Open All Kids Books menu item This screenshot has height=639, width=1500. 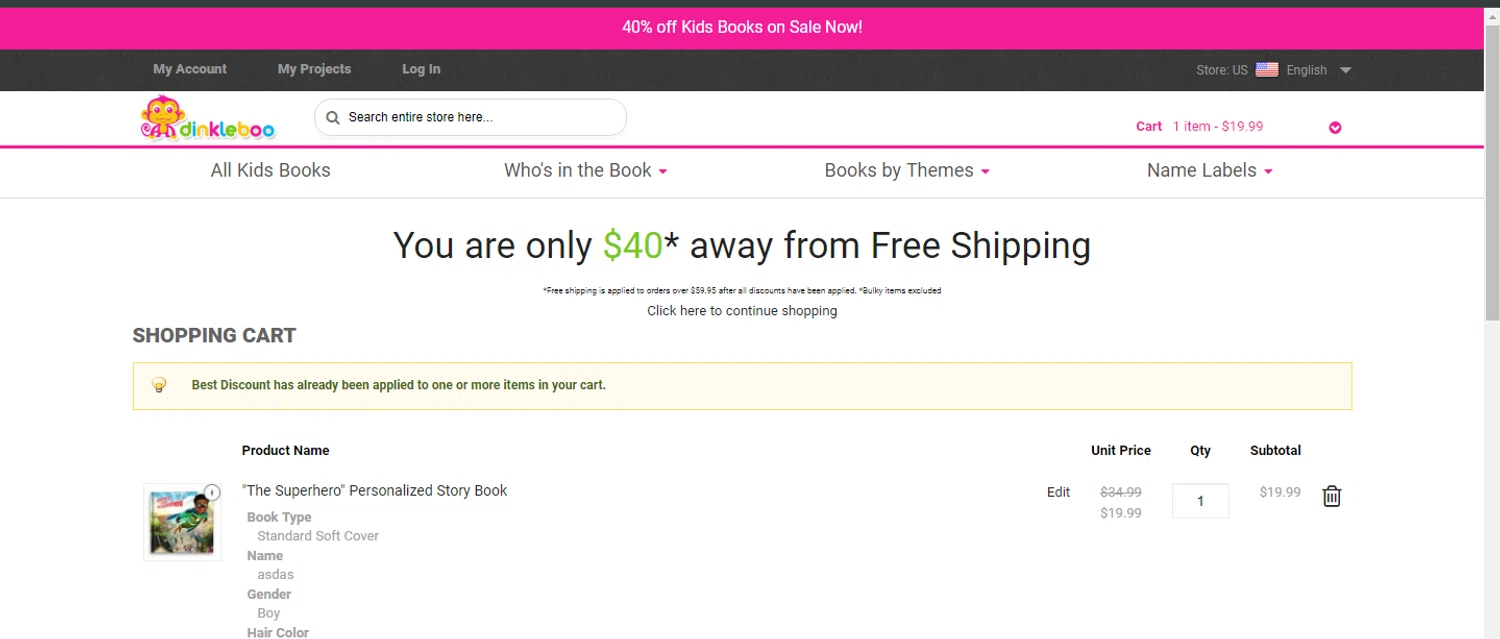coord(270,171)
